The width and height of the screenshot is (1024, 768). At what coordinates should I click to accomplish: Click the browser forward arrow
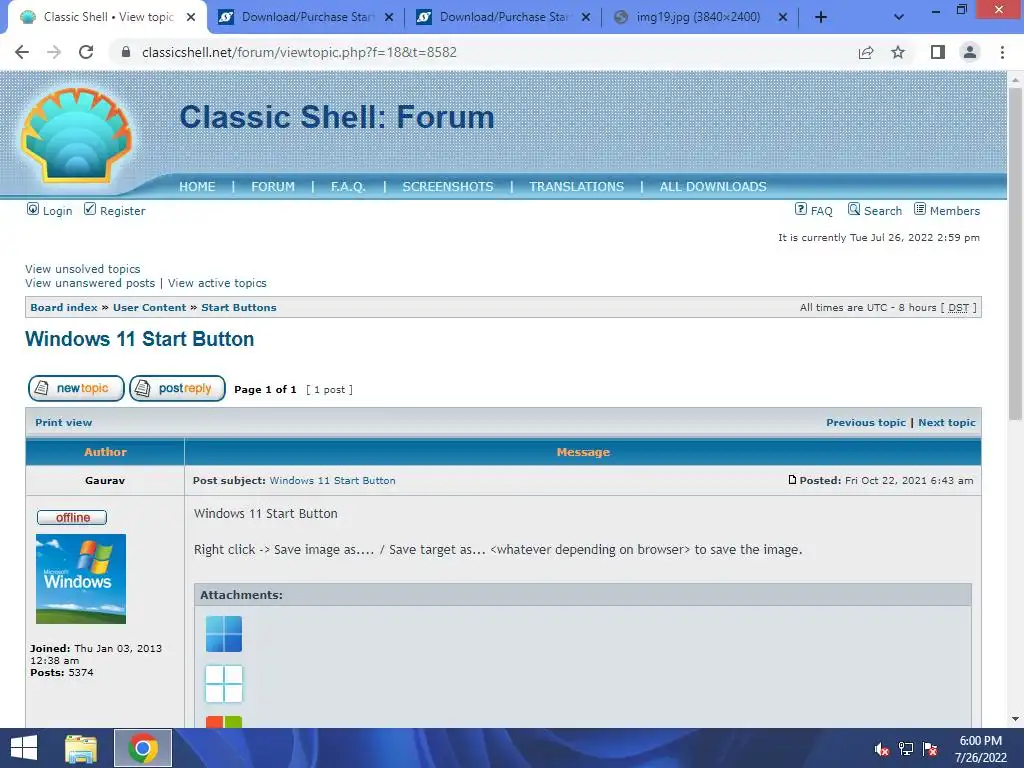[54, 52]
